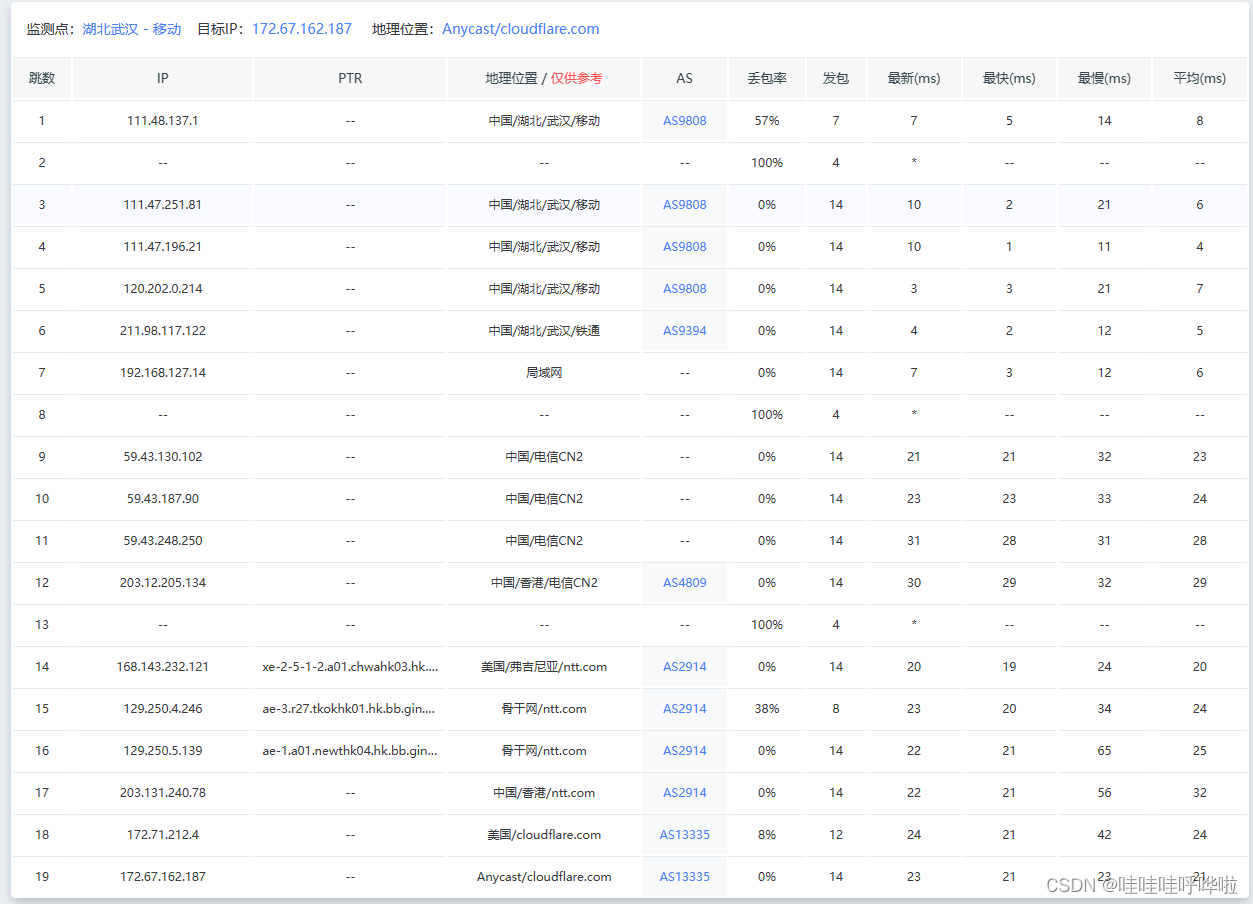Screen dimensions: 1253x904
Task: Select IP cell 59.43.130.102
Action: coord(163,457)
